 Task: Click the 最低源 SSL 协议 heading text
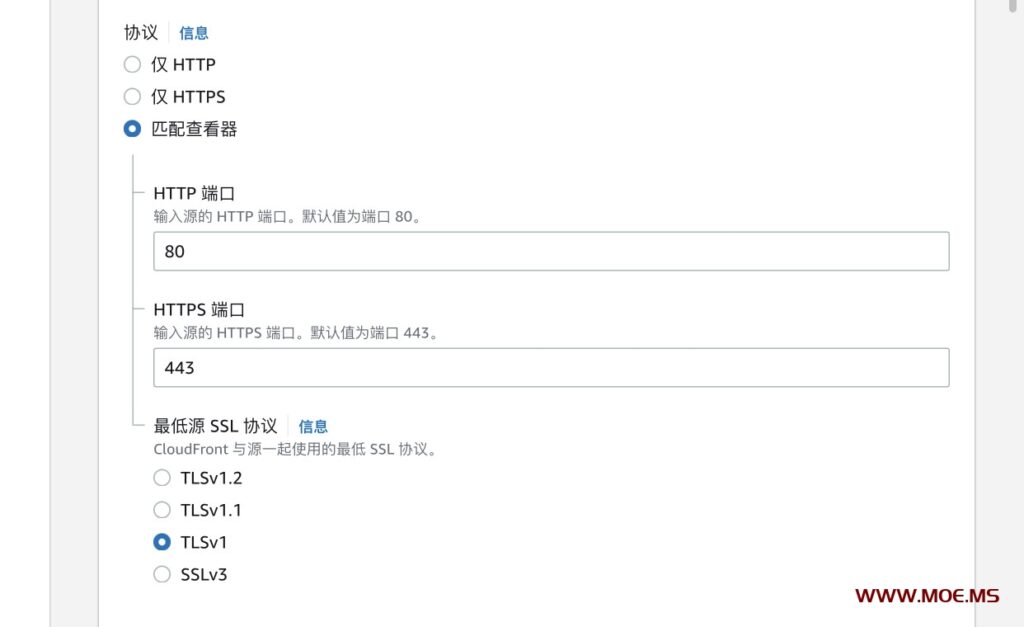coord(215,425)
